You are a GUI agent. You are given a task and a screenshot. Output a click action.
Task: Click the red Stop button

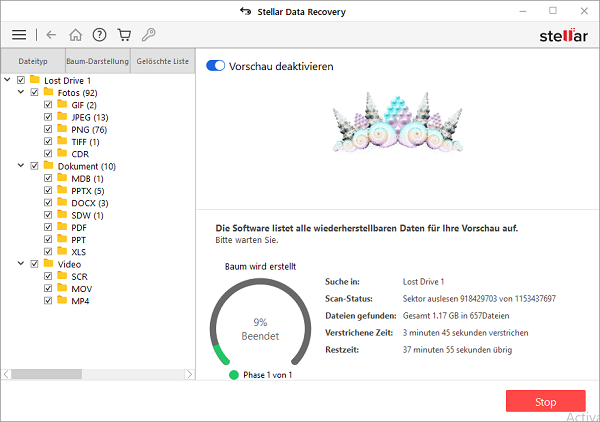(x=546, y=401)
